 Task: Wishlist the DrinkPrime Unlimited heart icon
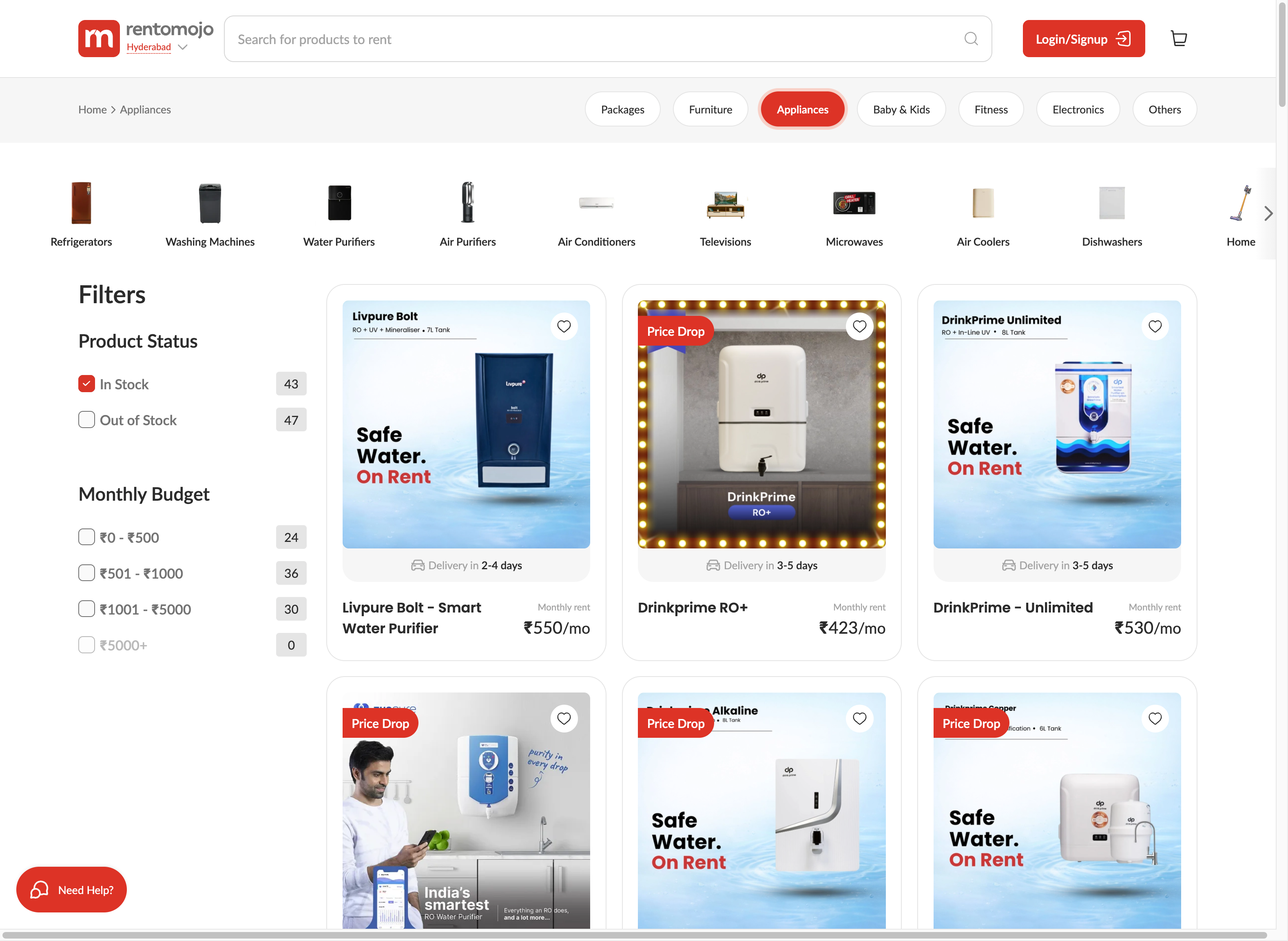click(x=1155, y=326)
